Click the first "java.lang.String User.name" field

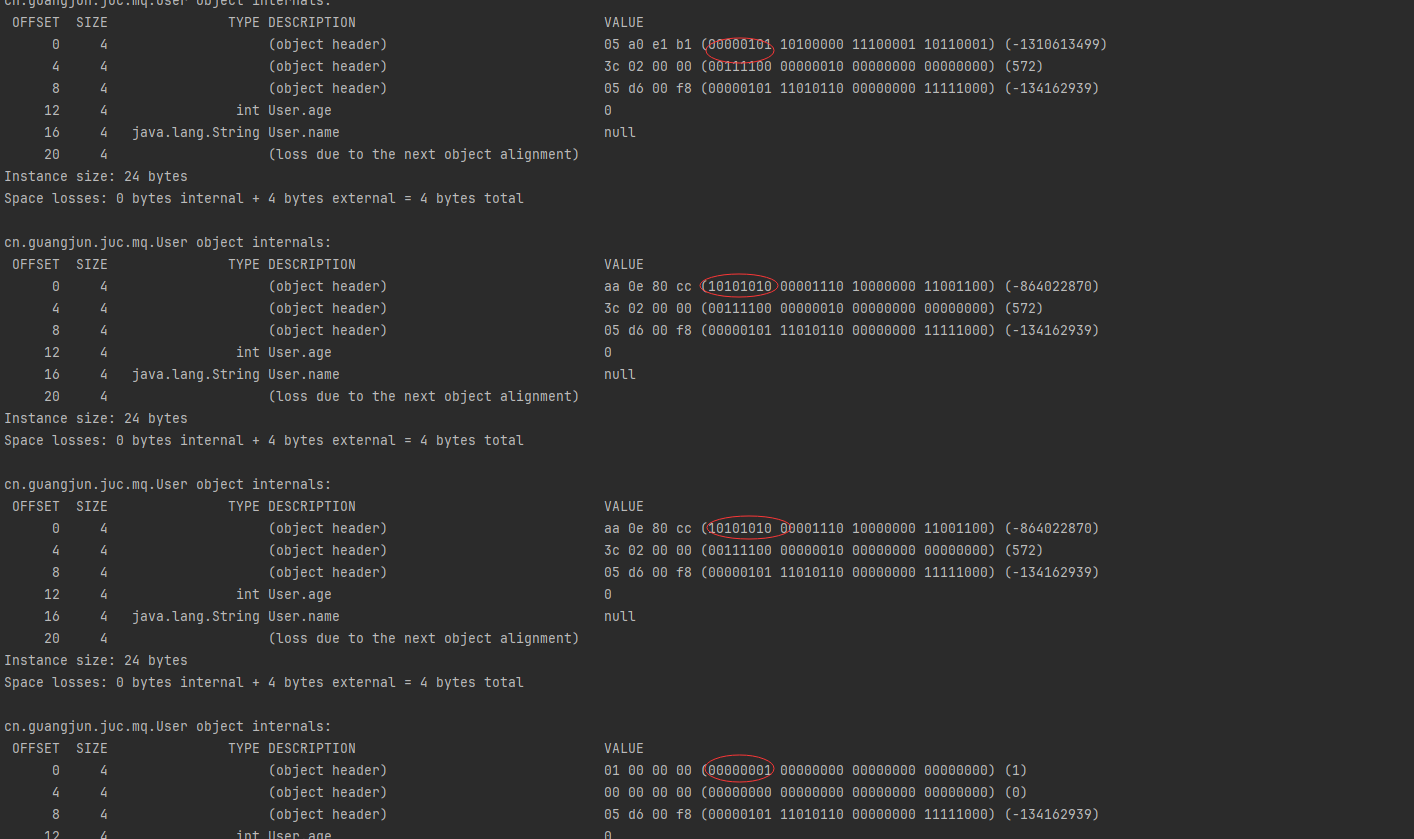pos(235,133)
